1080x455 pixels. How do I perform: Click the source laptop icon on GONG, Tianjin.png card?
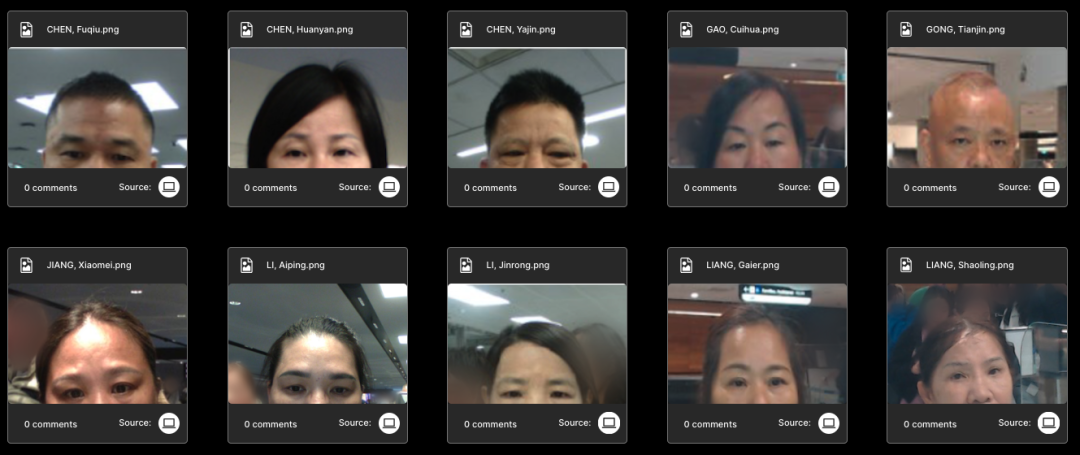point(1048,187)
